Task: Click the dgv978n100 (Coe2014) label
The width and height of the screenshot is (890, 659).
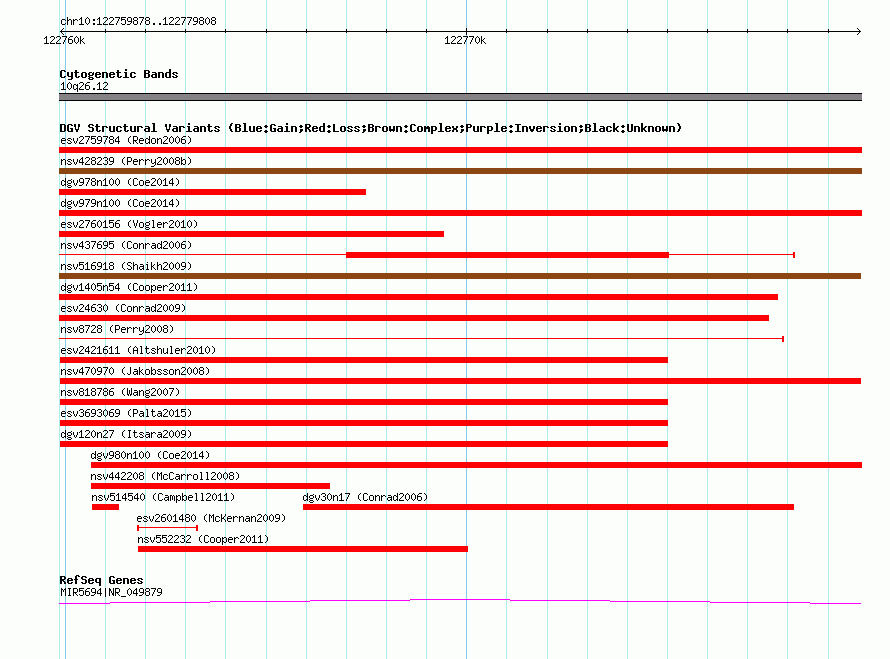Action: [120, 182]
